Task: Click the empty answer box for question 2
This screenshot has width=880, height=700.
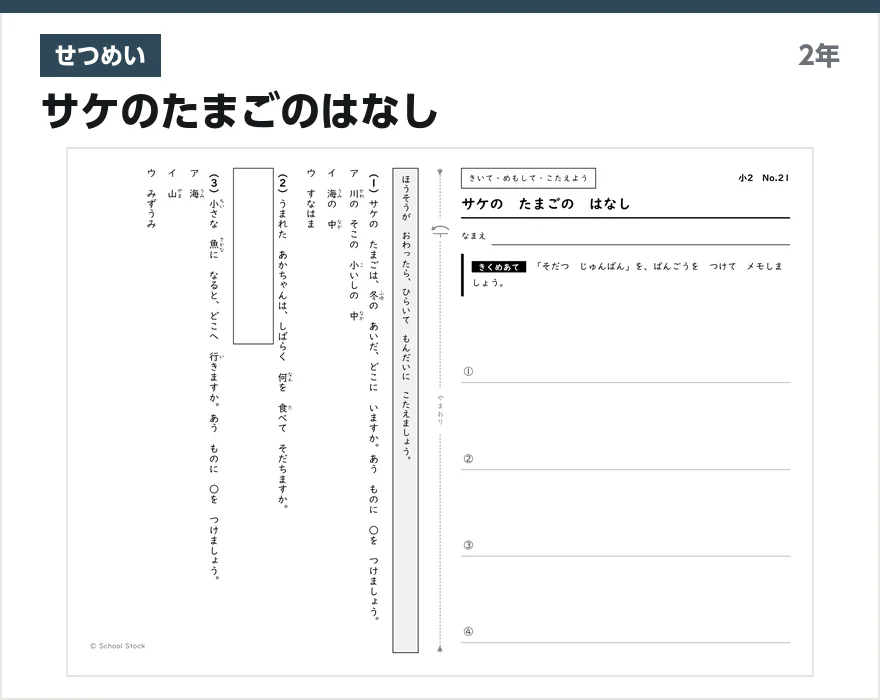Action: pos(253,256)
